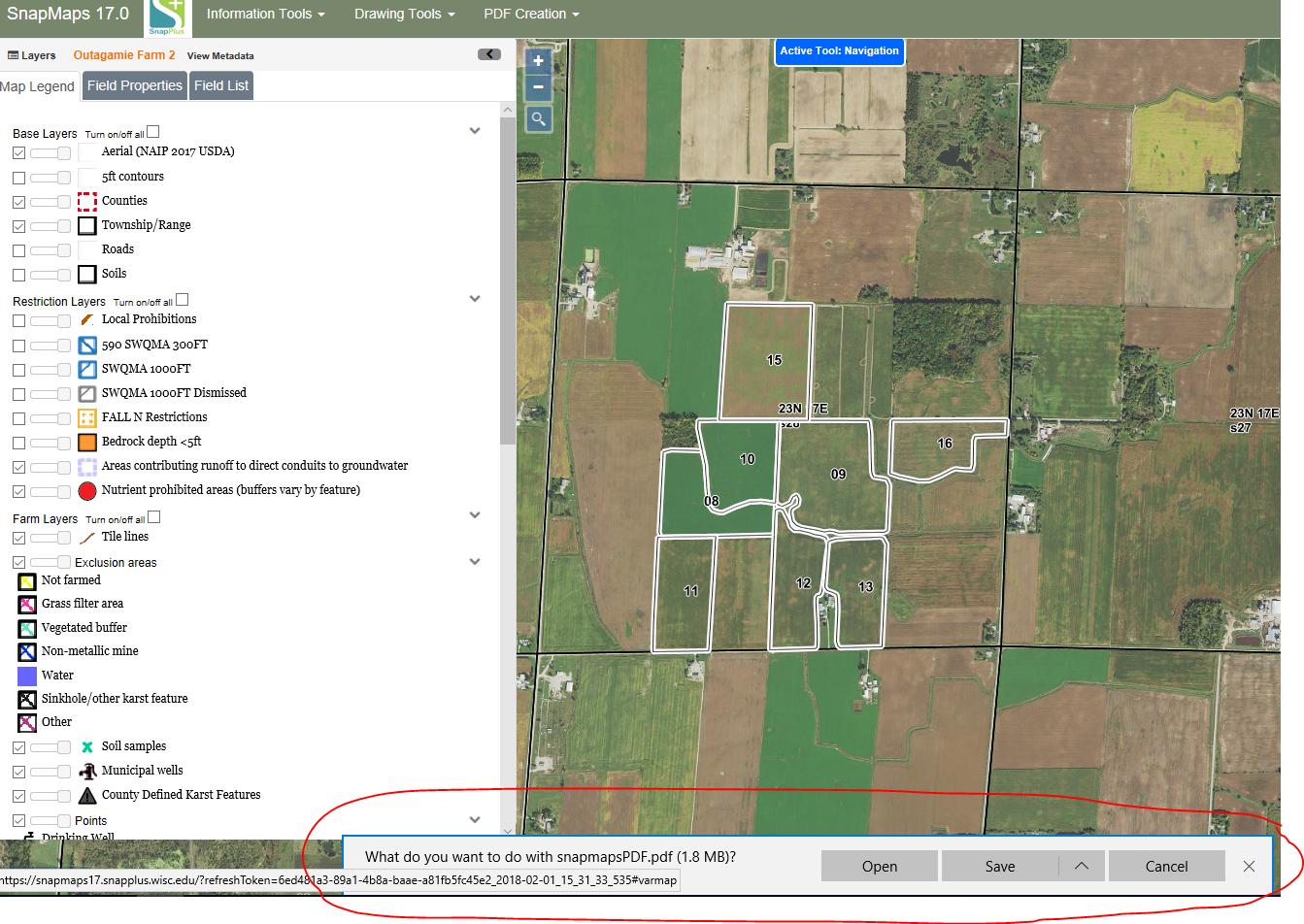Screen dimensions: 1304x924
Task: Click the Bedrock depth orange color swatch
Action: click(x=87, y=442)
